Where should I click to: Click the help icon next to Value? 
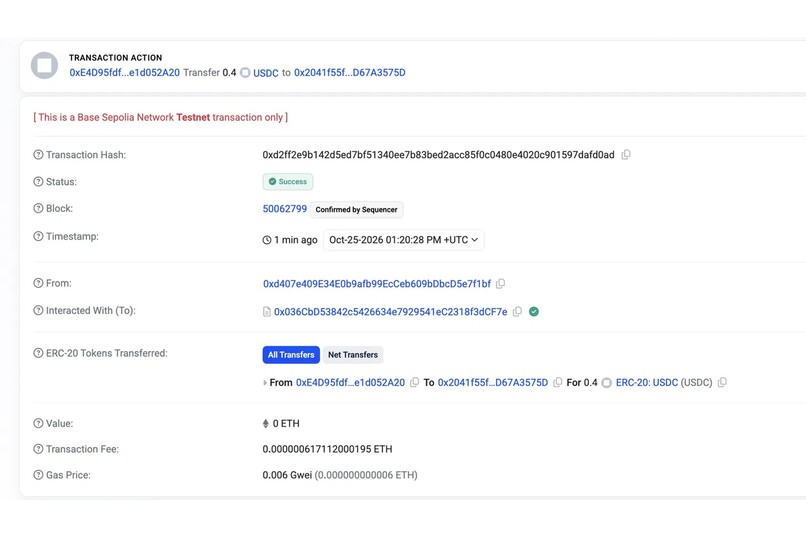coord(38,423)
